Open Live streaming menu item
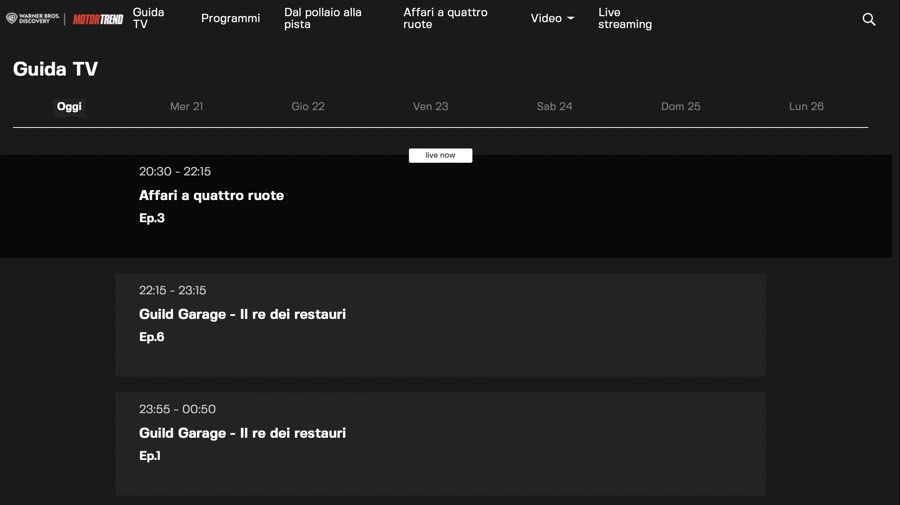This screenshot has height=505, width=900. point(625,18)
